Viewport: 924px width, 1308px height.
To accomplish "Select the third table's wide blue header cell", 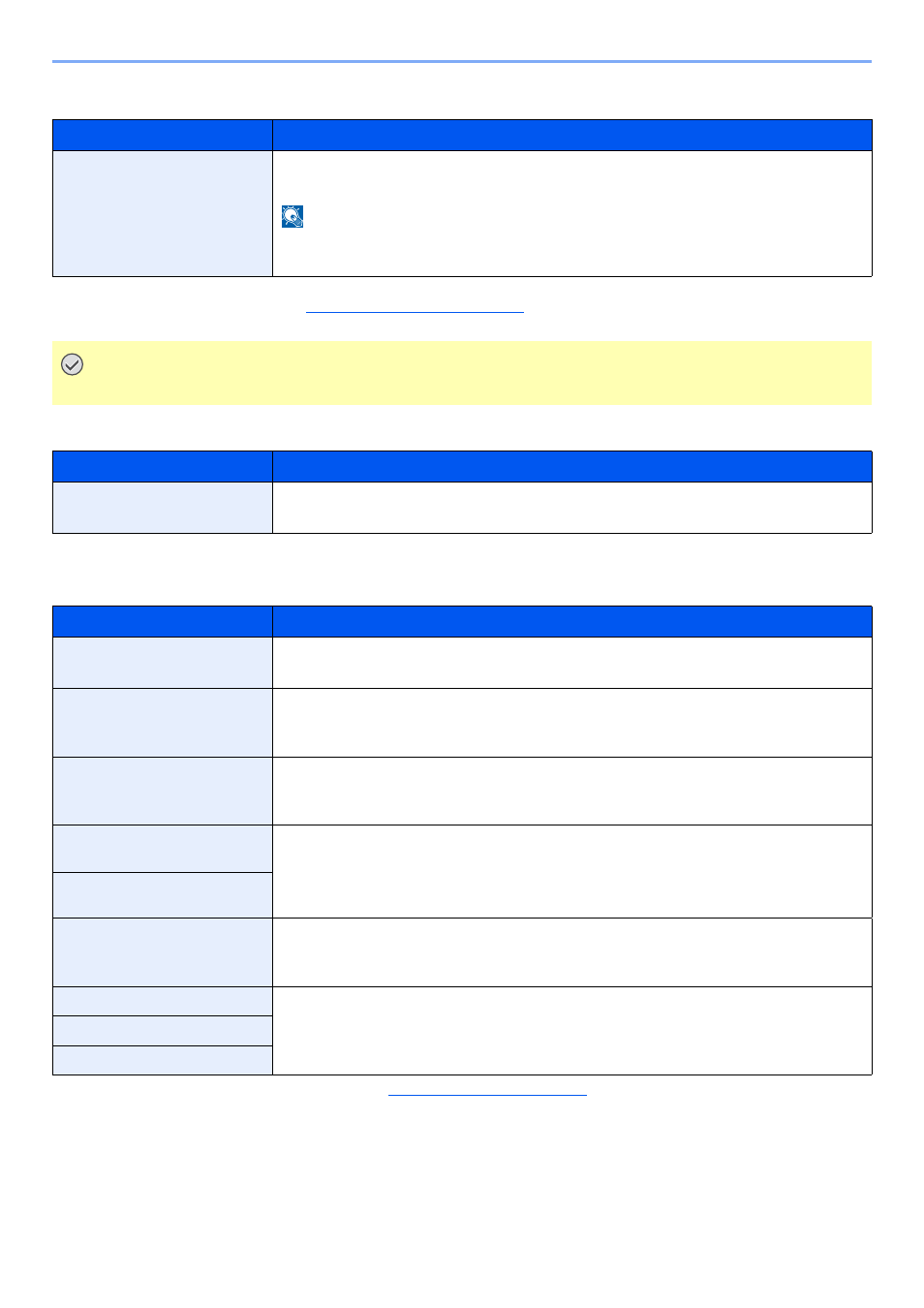I will coord(572,622).
